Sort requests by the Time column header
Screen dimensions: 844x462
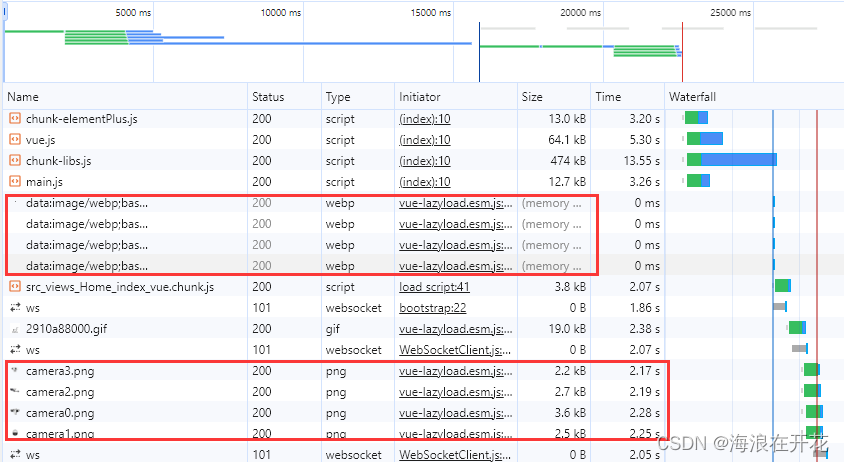[608, 97]
